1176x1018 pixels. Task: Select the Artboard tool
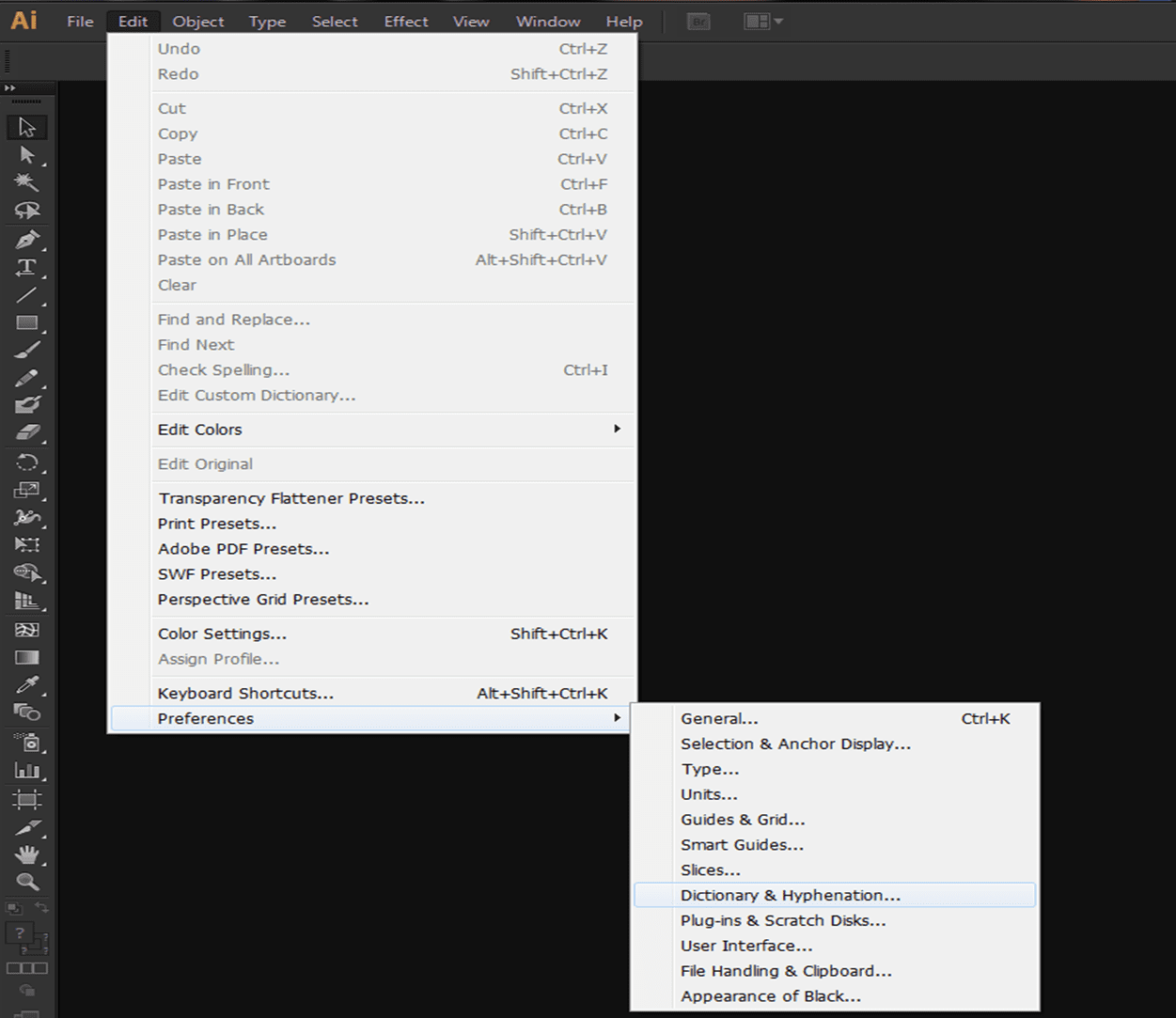[27, 800]
